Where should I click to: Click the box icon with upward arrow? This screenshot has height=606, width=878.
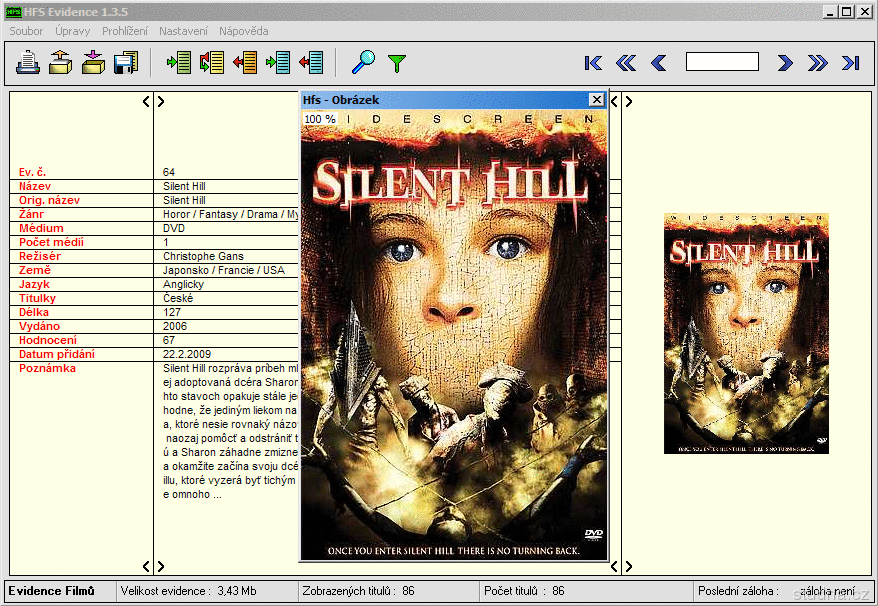click(60, 63)
